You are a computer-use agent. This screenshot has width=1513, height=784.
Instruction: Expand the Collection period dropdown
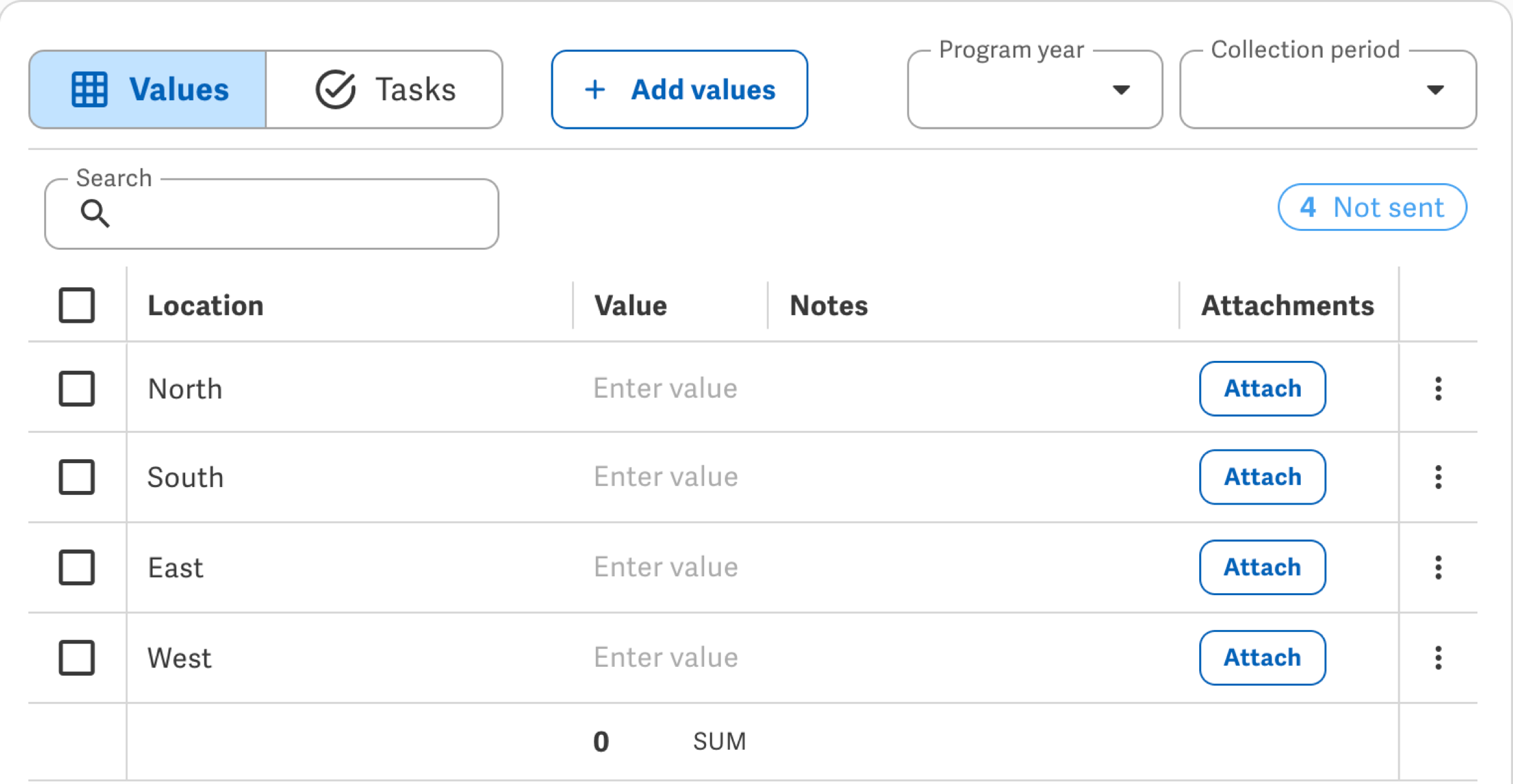click(x=1328, y=89)
